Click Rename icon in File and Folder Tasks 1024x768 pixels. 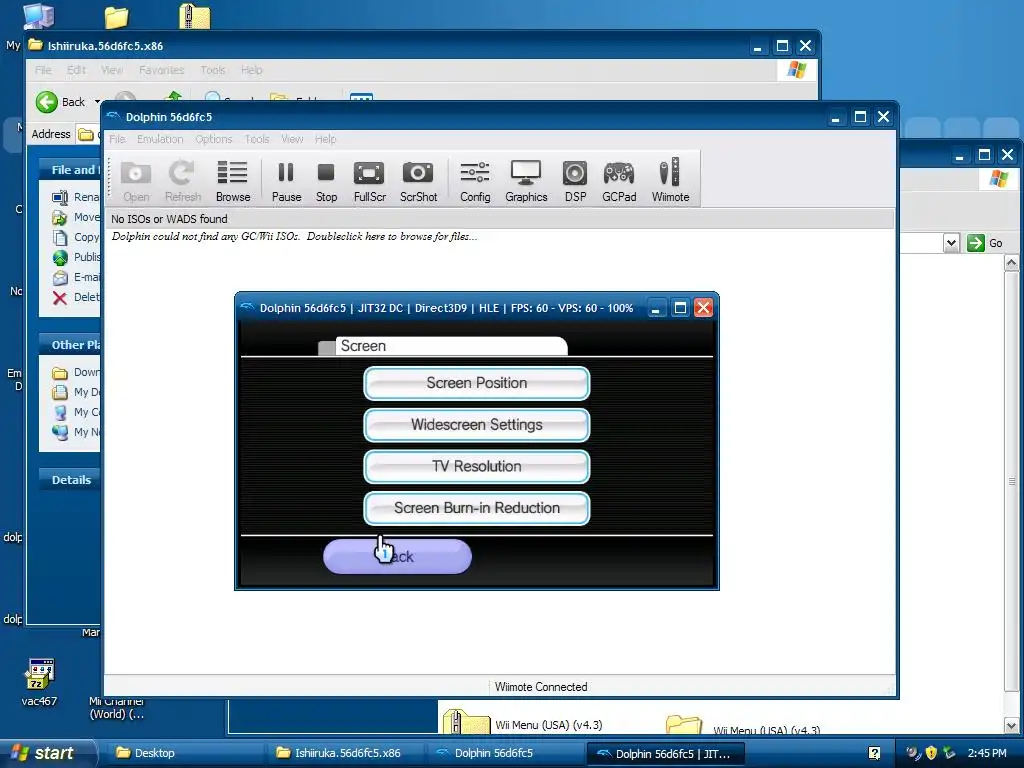[x=60, y=197]
